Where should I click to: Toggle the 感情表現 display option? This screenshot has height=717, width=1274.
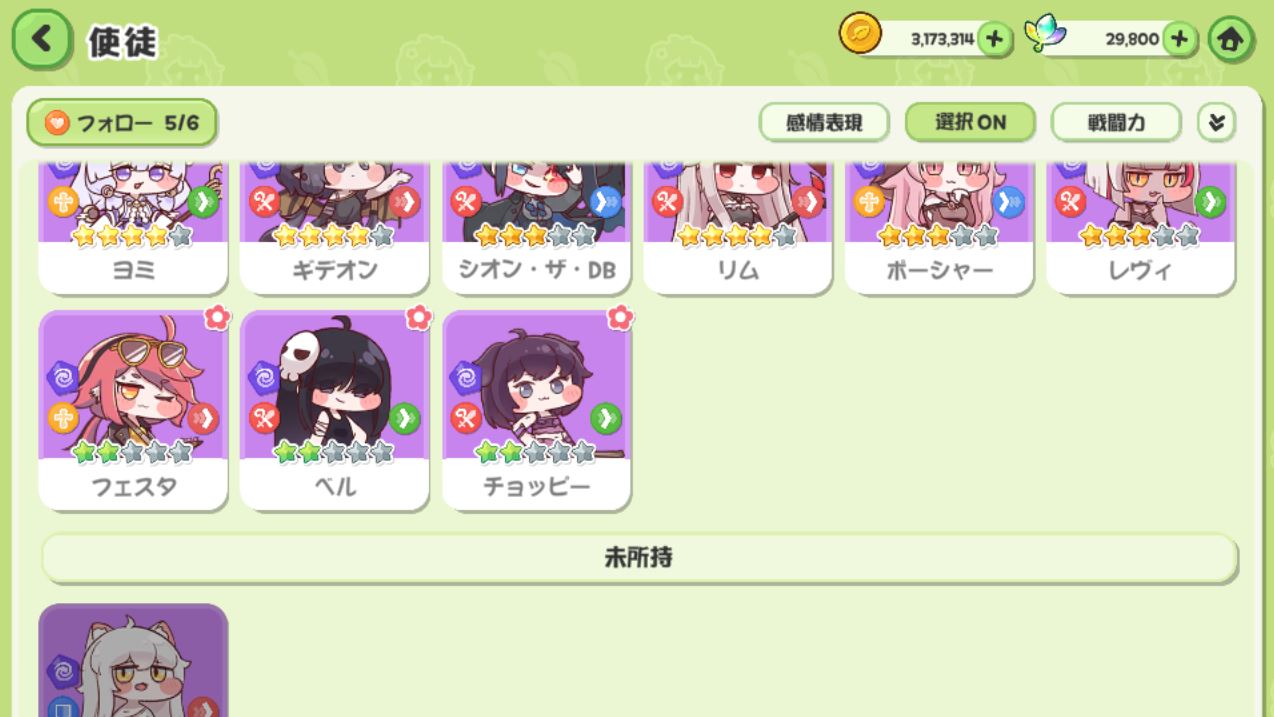click(x=824, y=123)
